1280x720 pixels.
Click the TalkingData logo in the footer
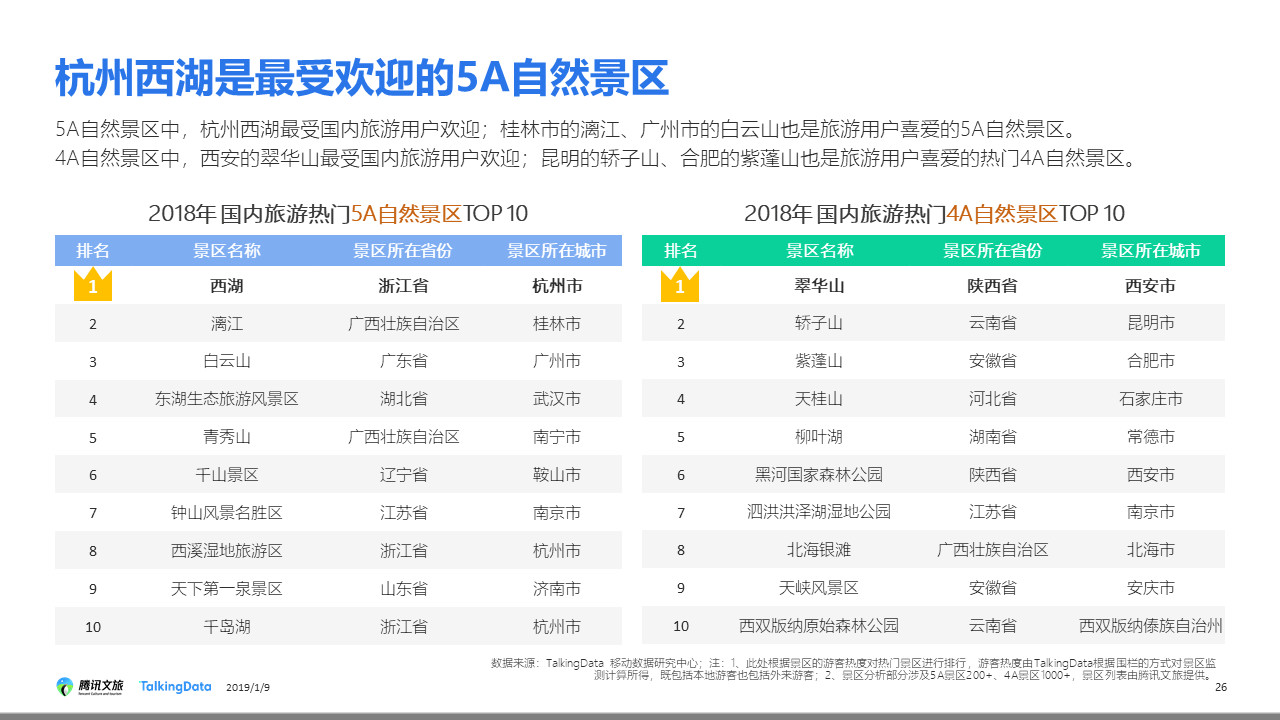tap(175, 686)
